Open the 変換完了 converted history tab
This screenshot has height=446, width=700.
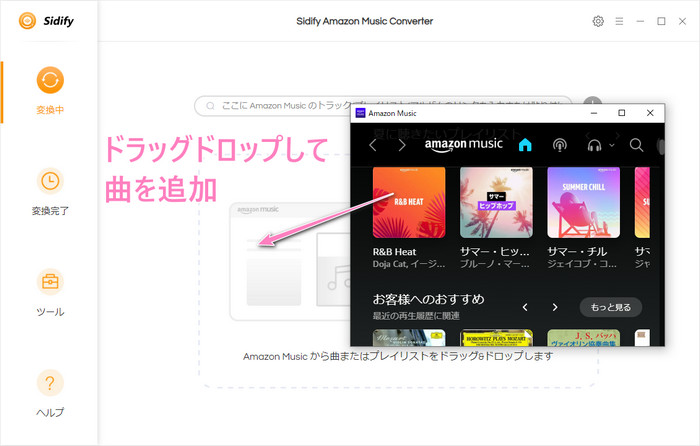(x=50, y=192)
